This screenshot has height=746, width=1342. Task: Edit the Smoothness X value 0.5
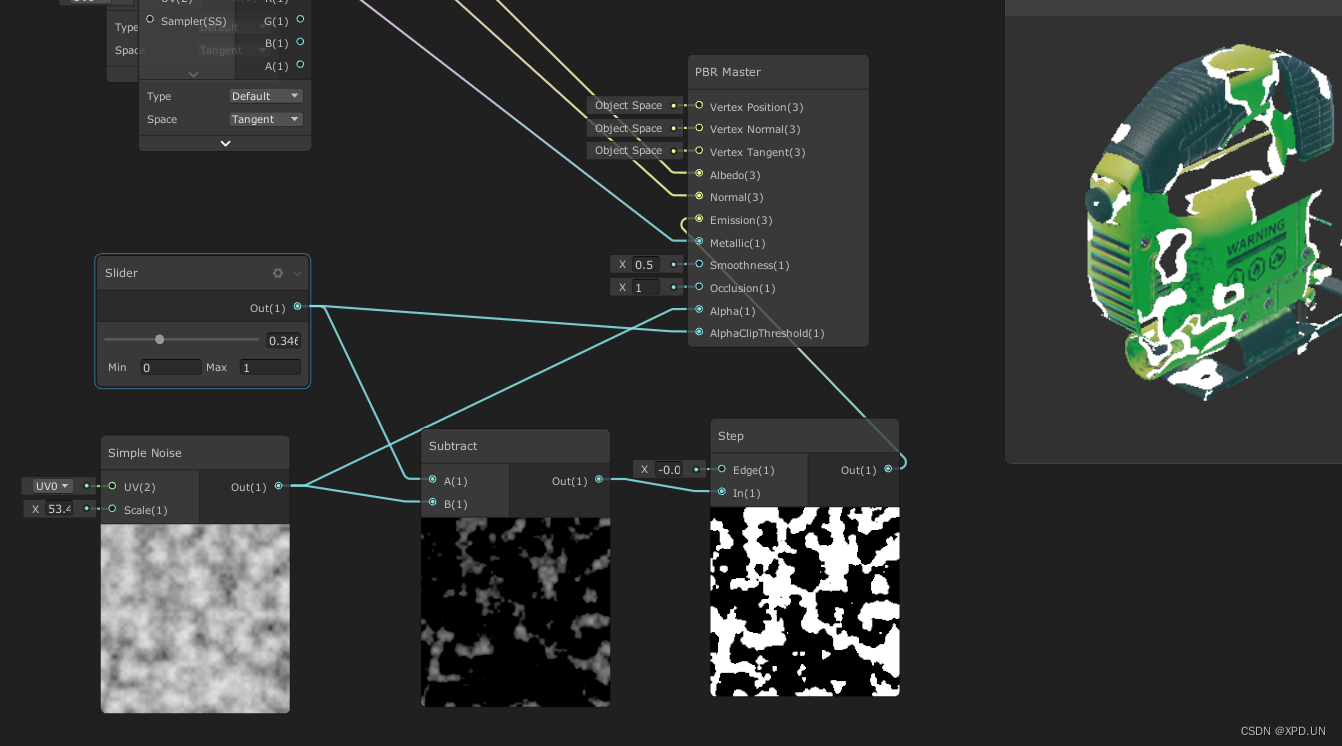click(647, 265)
